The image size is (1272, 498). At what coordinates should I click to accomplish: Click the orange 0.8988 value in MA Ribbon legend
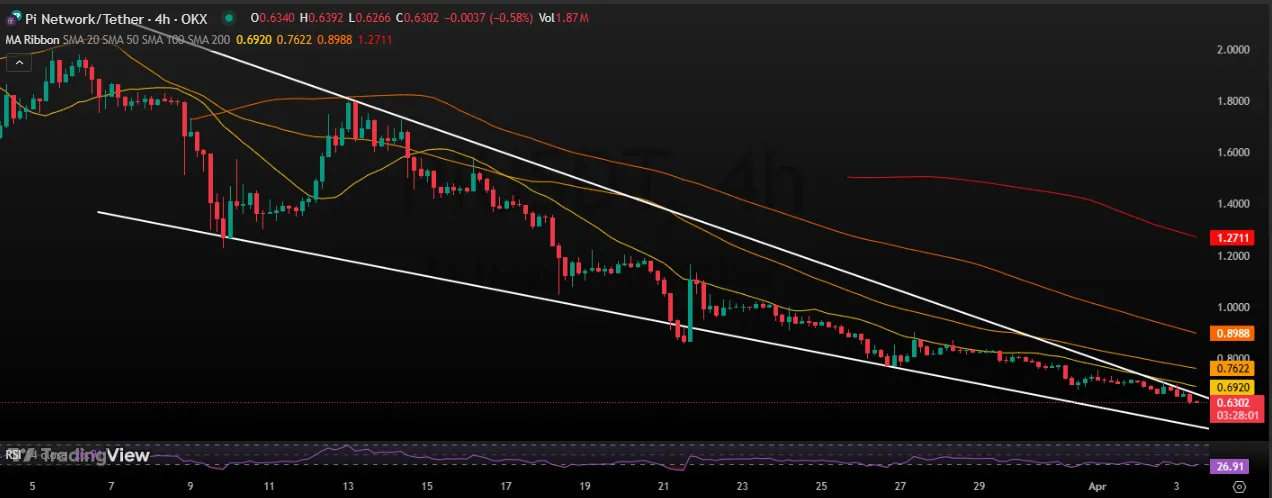(x=334, y=39)
